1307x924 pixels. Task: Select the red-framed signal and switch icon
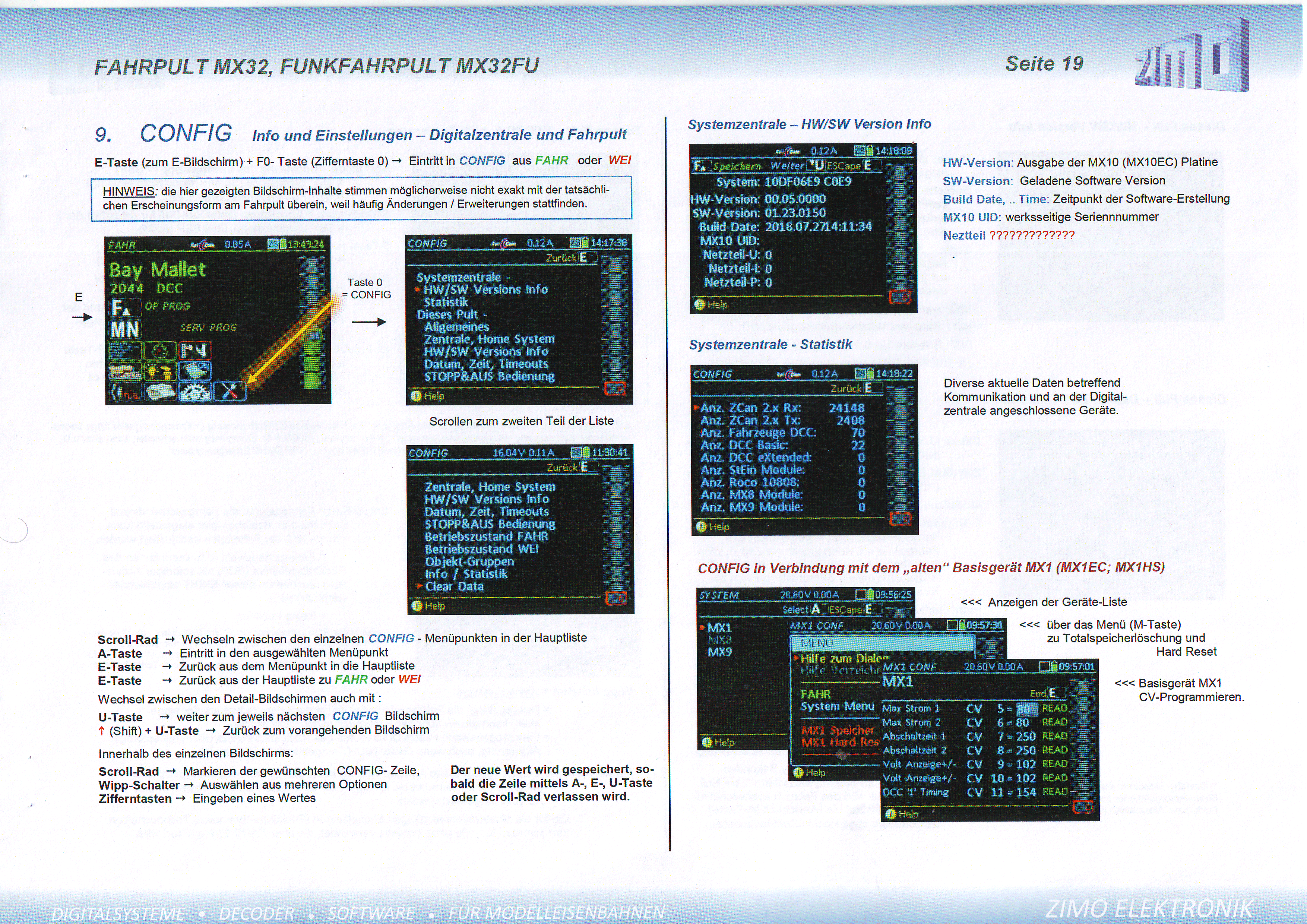(x=195, y=350)
